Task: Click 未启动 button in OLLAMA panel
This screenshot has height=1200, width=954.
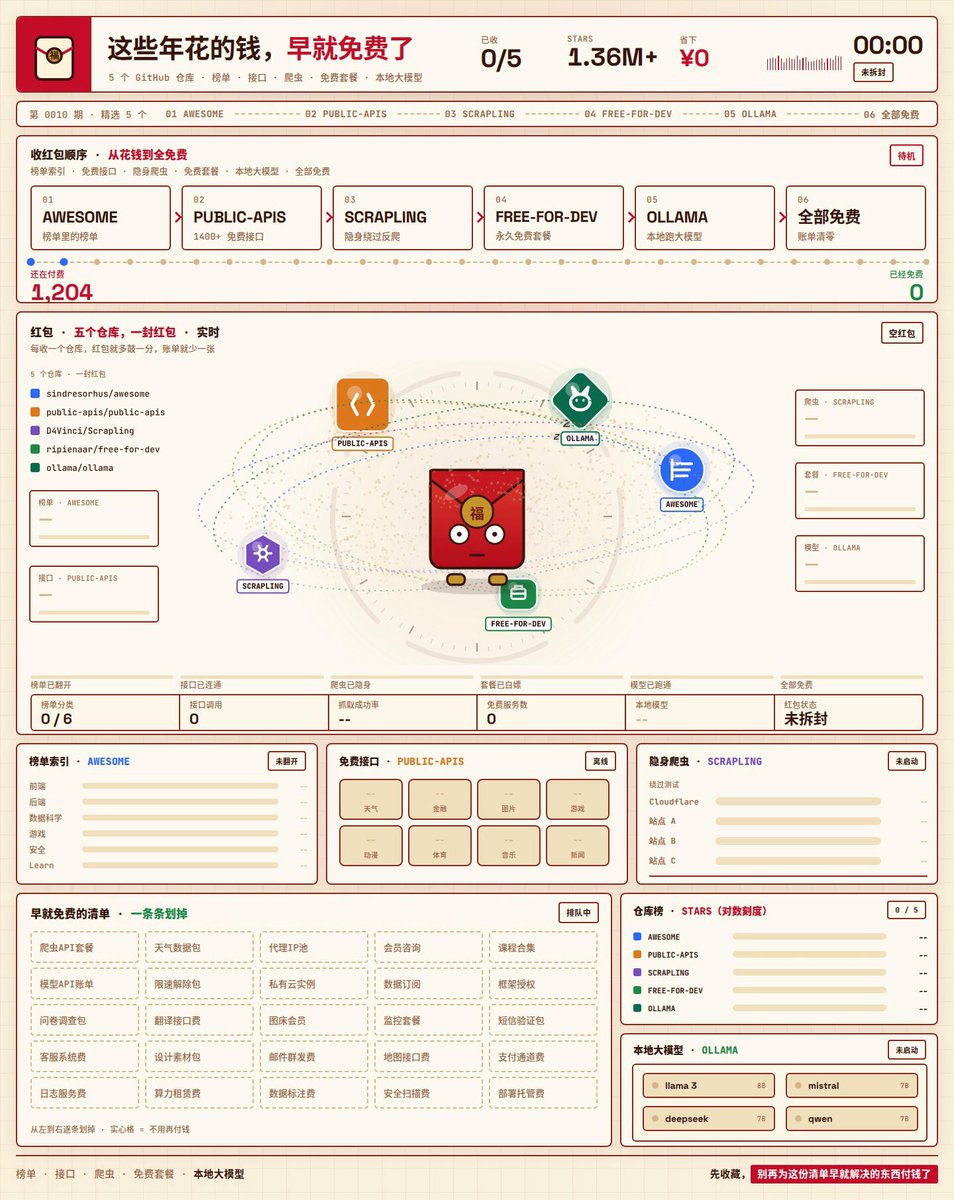Action: [906, 1050]
